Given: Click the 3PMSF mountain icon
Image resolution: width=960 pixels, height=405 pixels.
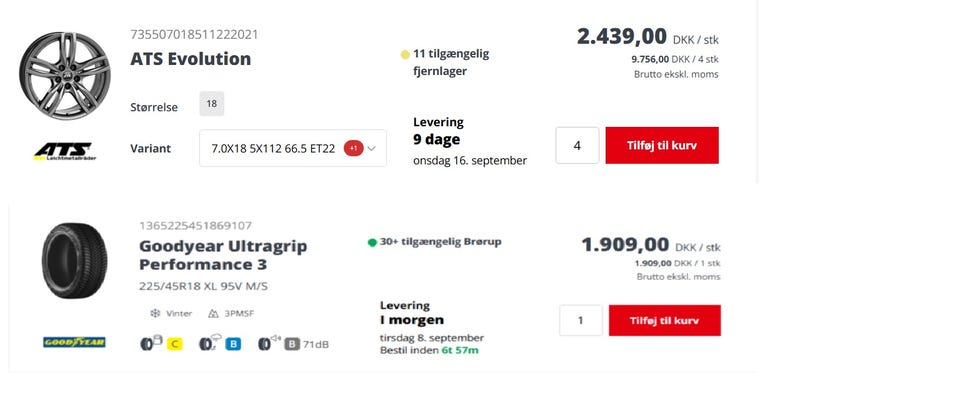Looking at the screenshot, I should click(x=213, y=313).
